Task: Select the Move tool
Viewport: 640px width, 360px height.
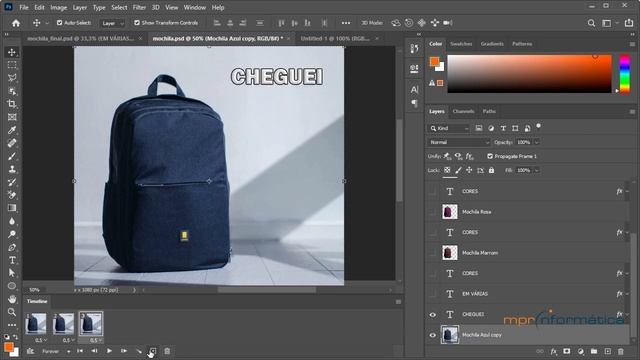Action: [x=12, y=52]
